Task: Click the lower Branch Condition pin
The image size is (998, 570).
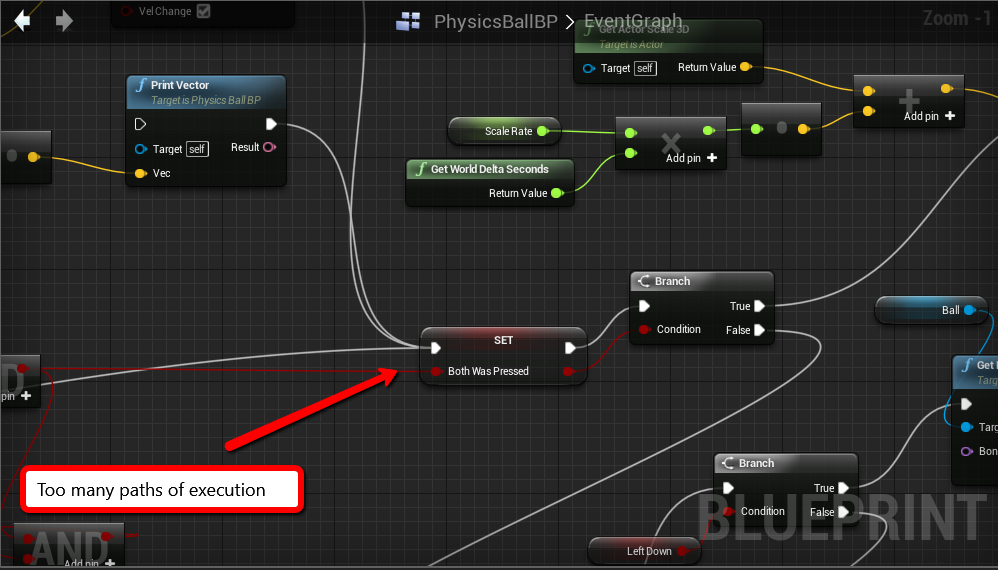Action: pos(728,511)
